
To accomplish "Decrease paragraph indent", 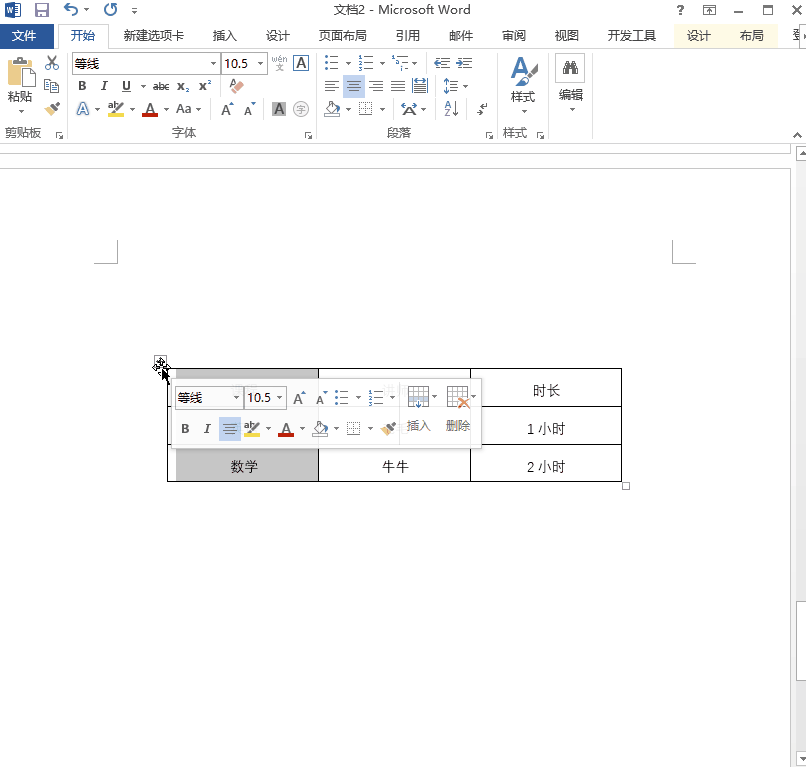I will [x=442, y=63].
